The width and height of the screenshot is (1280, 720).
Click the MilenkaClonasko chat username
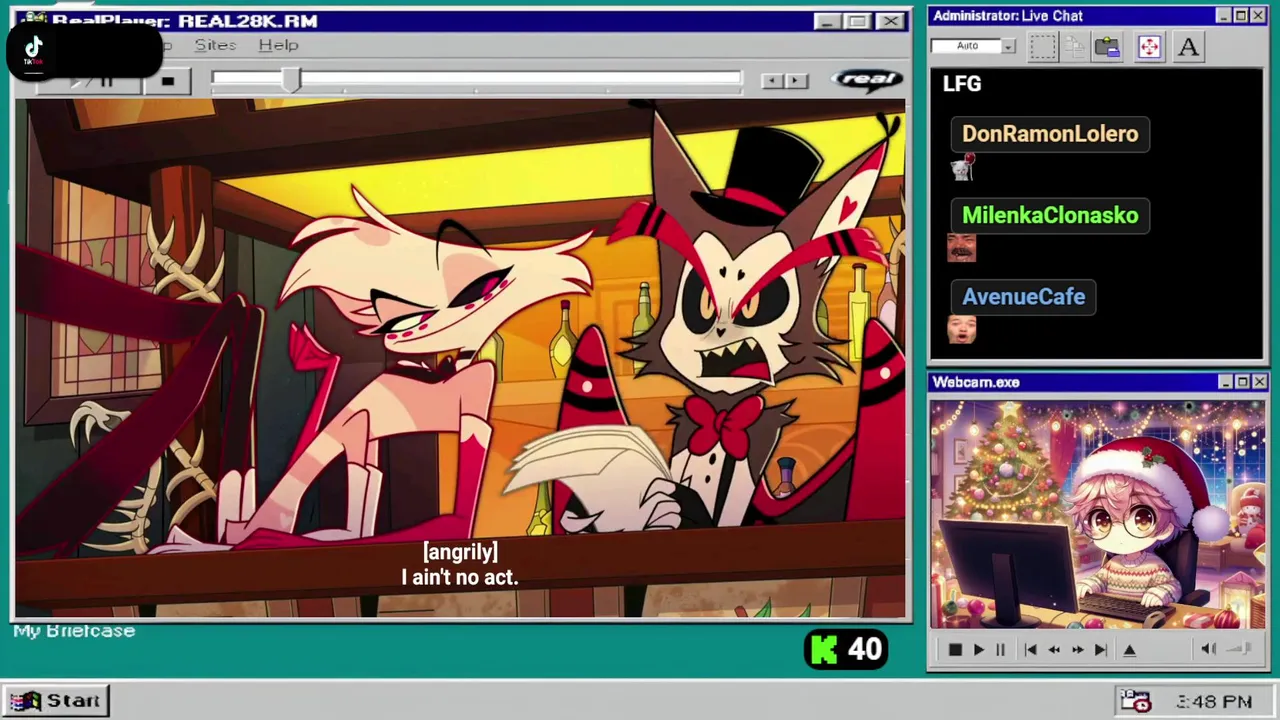pos(1050,215)
